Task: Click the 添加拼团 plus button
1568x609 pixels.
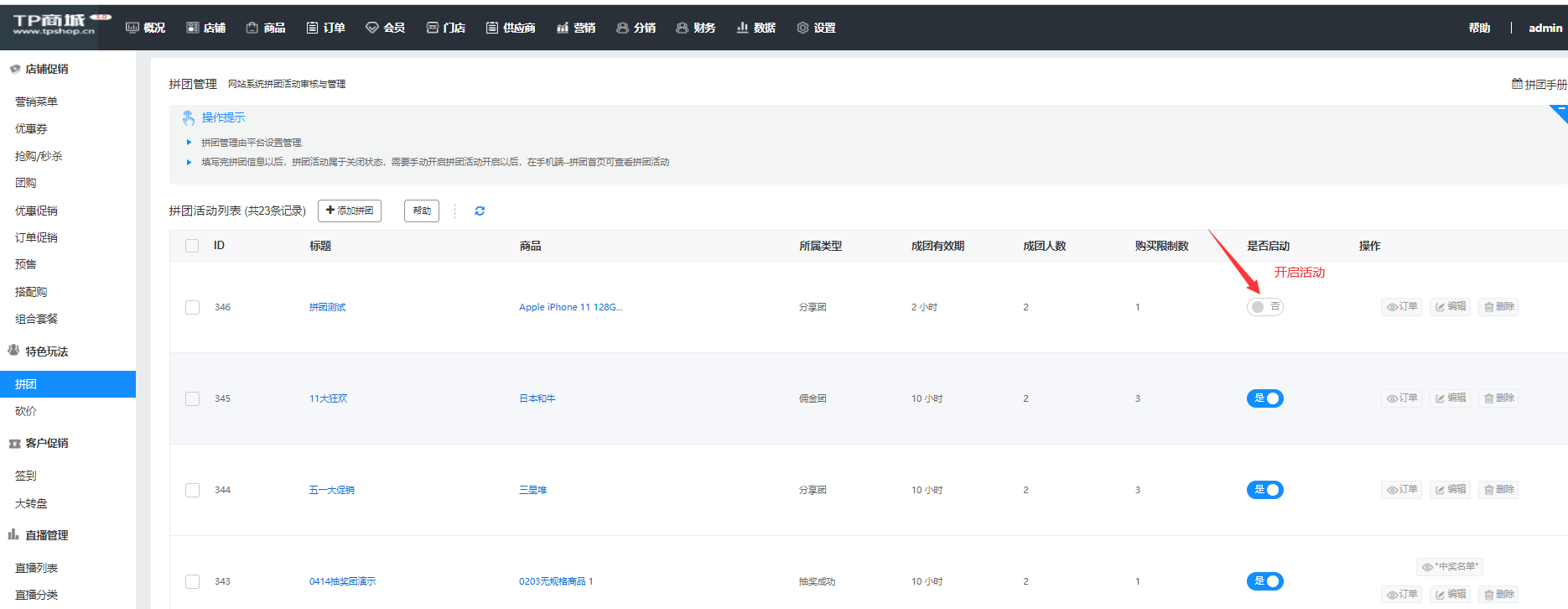Action: click(350, 211)
